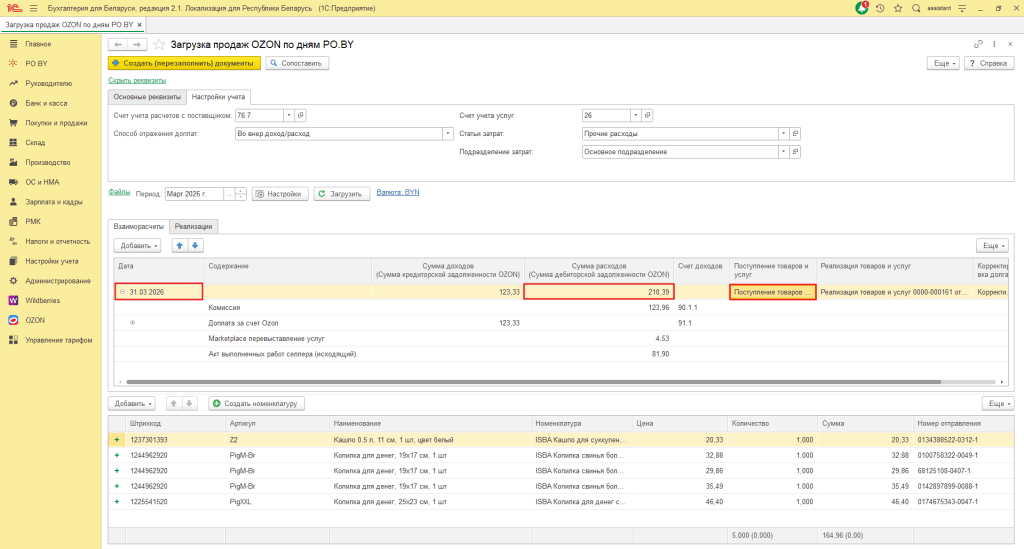
Task: Switch to Основные реквизиты tab
Action: pyautogui.click(x=147, y=97)
